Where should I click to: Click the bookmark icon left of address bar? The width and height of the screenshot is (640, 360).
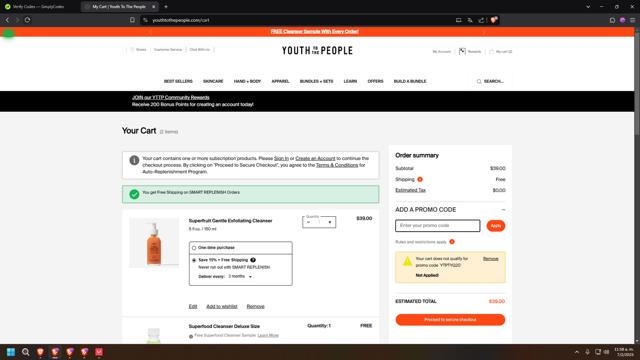click(132, 20)
